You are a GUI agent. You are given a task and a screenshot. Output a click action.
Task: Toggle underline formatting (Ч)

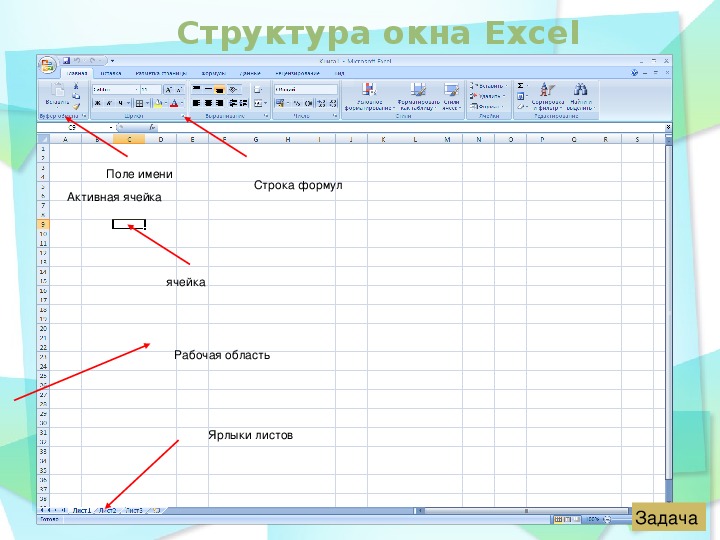(x=120, y=103)
